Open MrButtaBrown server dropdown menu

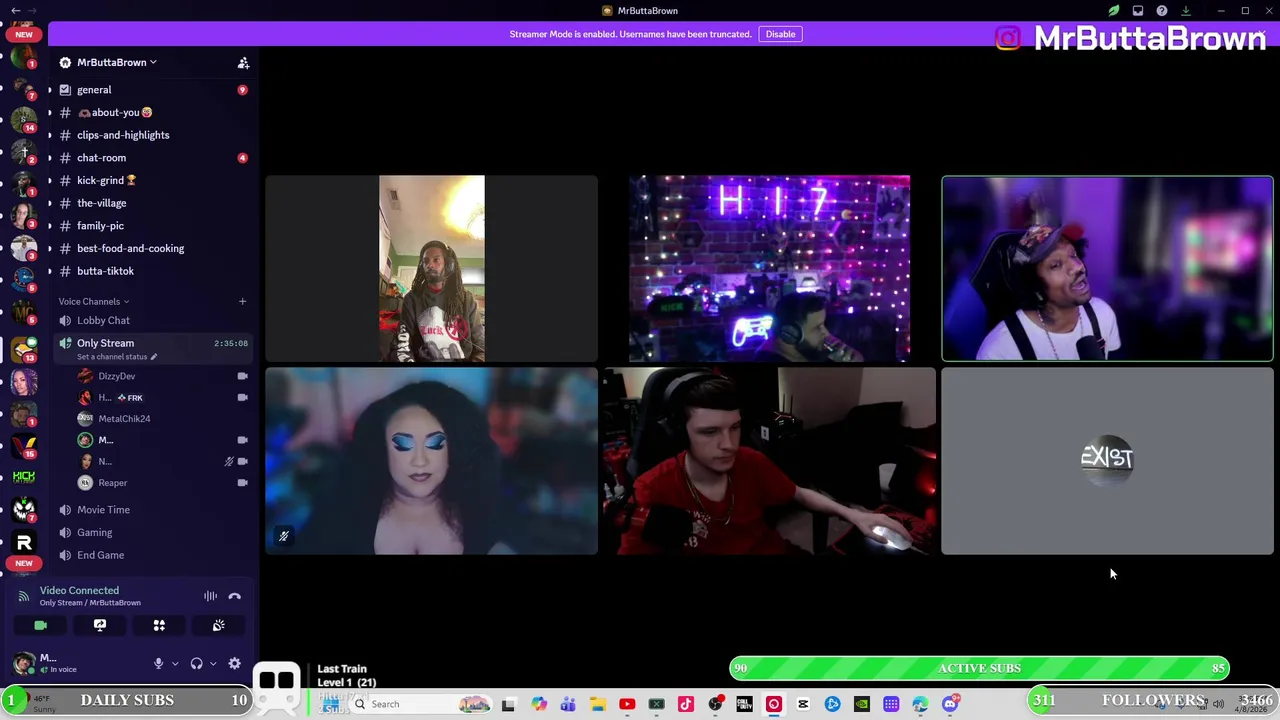117,62
